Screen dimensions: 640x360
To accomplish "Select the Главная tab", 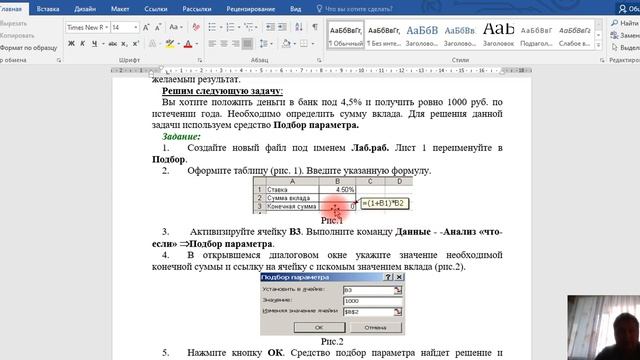I will point(11,9).
